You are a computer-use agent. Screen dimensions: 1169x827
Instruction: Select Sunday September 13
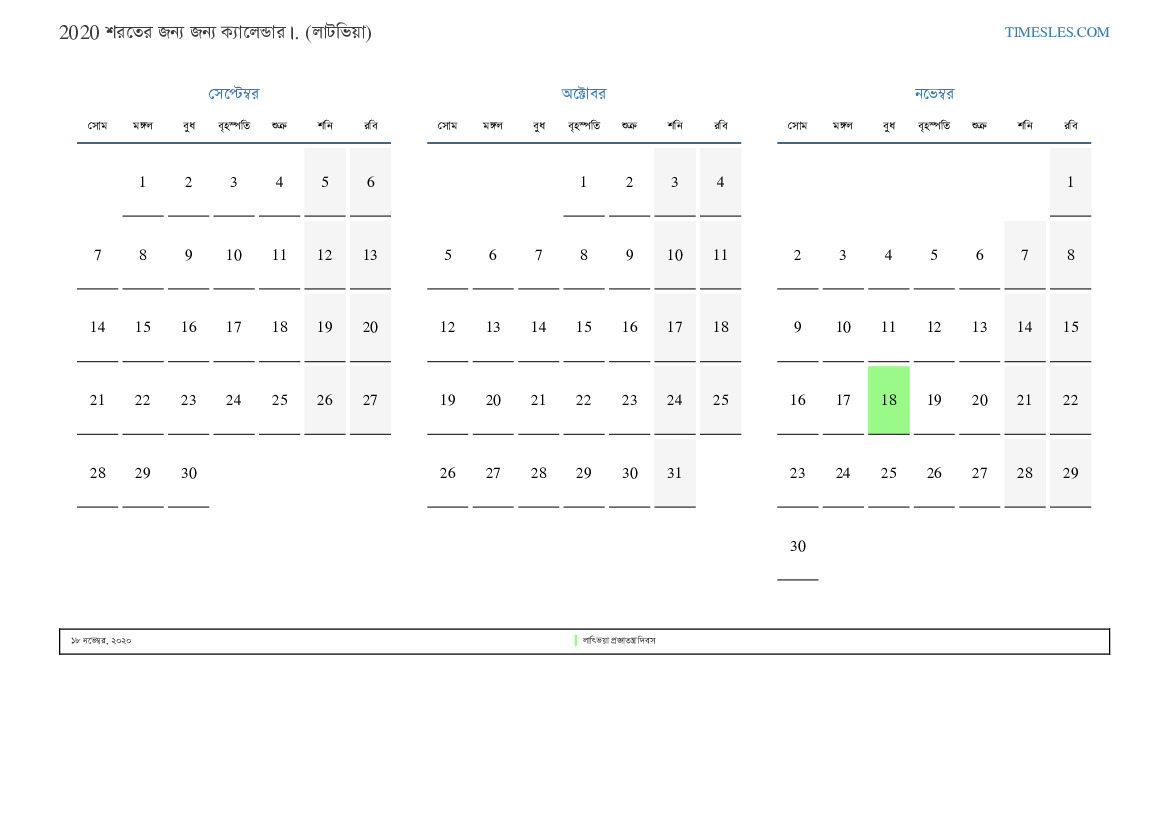point(370,255)
